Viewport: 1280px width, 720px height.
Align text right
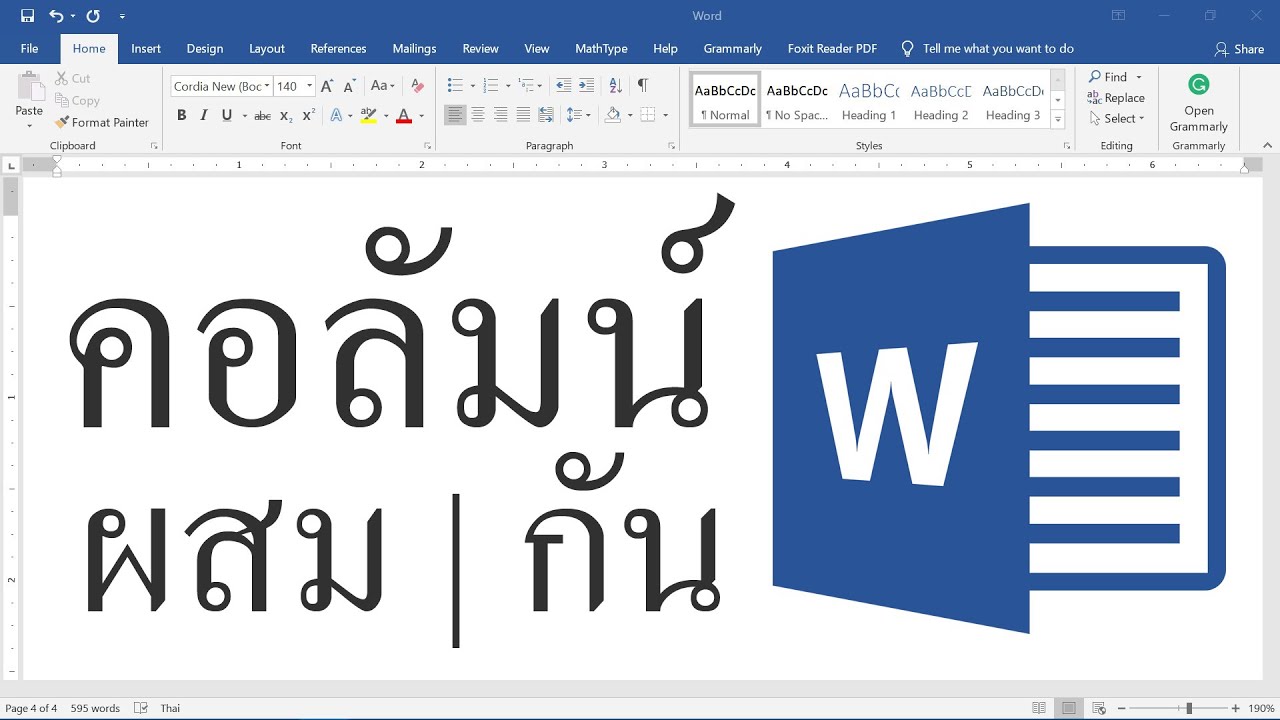[x=500, y=116]
